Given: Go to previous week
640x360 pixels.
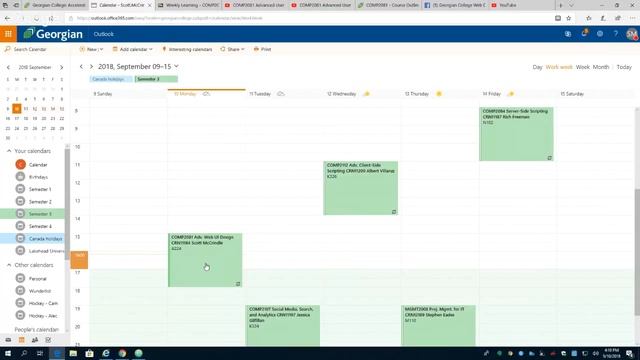Looking at the screenshot, I should [x=81, y=67].
